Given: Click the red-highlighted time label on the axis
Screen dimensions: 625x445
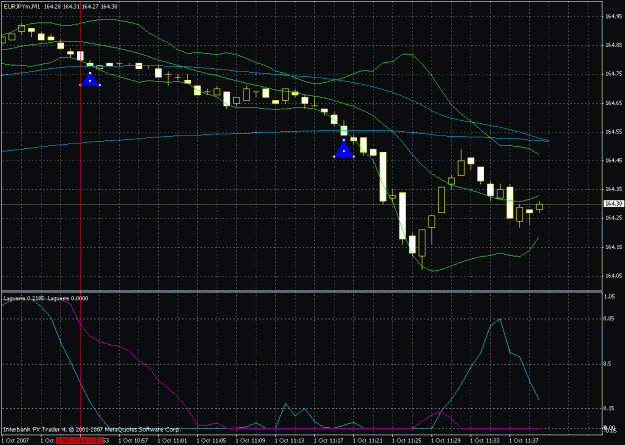Looking at the screenshot, I should [80, 441].
